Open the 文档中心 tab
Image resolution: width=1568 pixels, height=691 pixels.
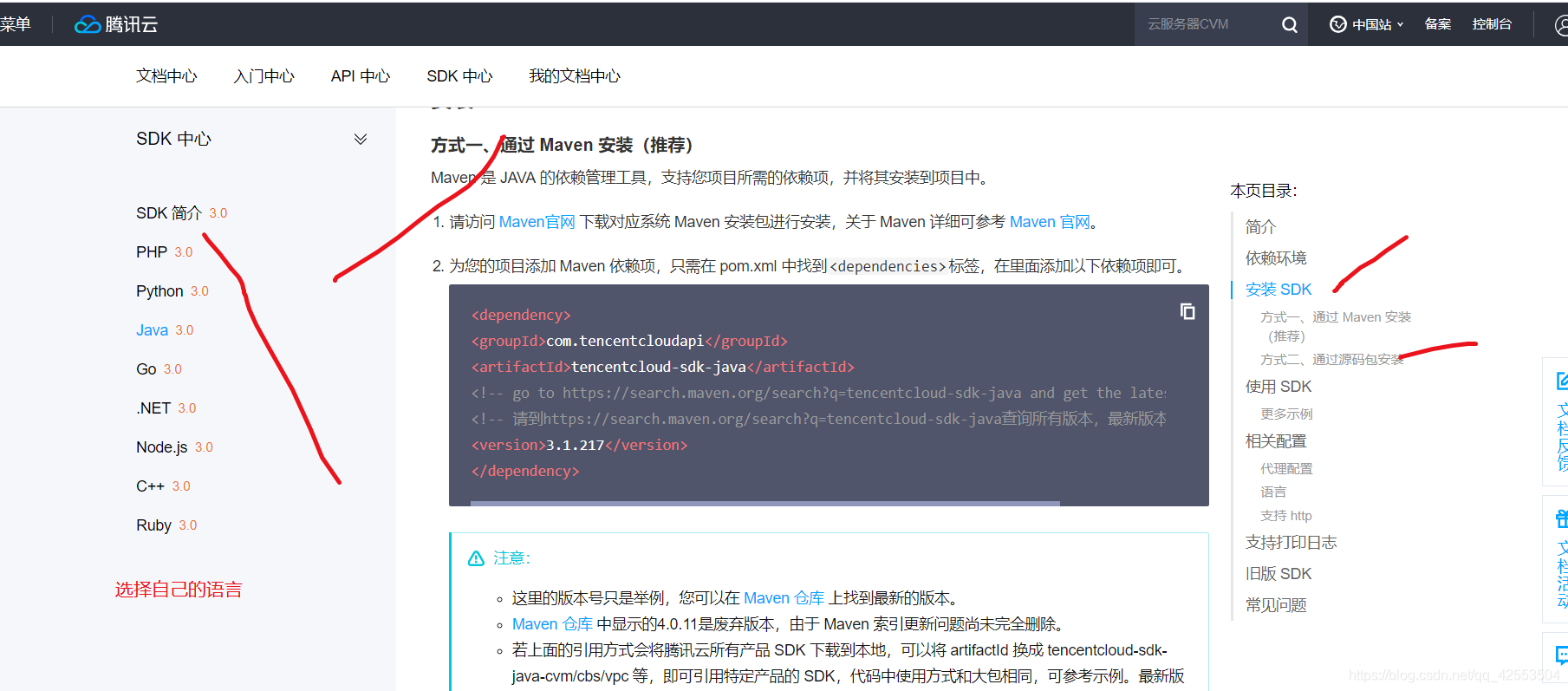(166, 76)
